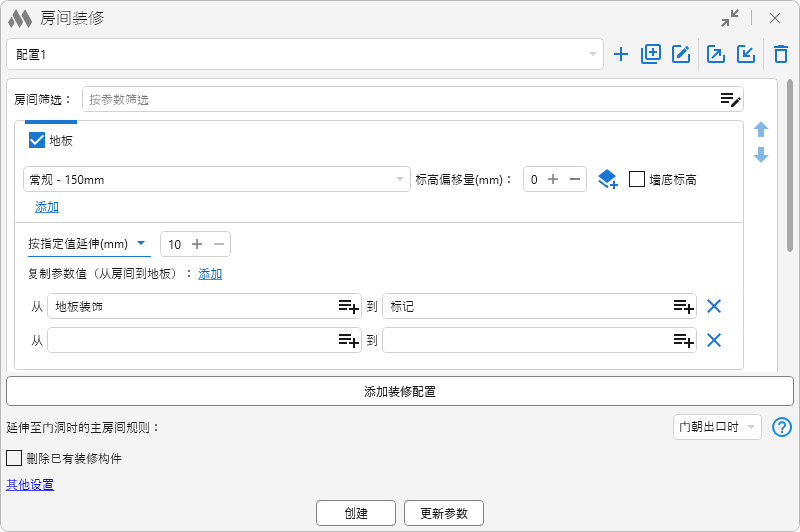This screenshot has height=532, width=800.
Task: Import a configuration
Action: (x=746, y=55)
